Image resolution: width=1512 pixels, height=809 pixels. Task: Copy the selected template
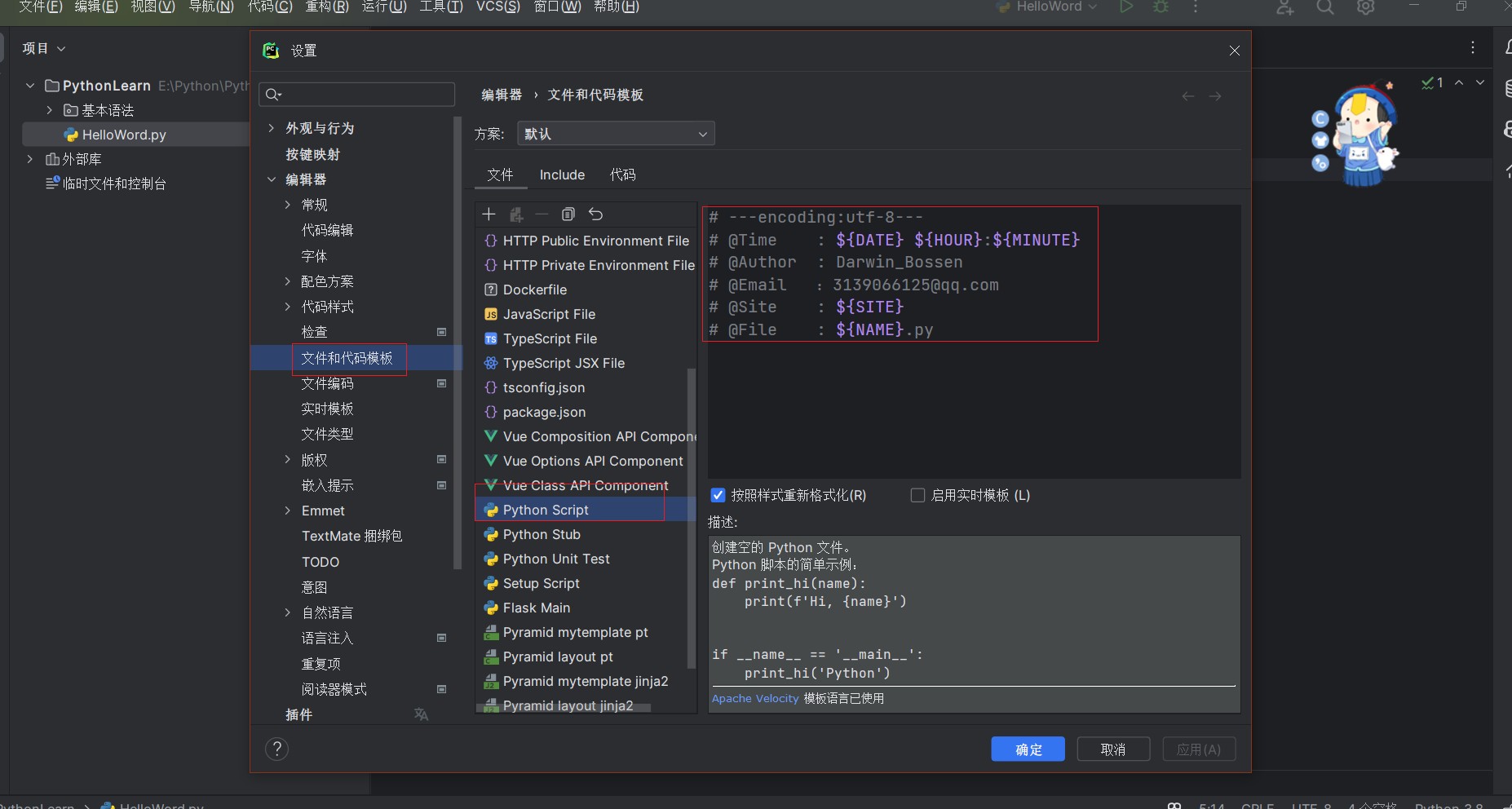coord(568,214)
